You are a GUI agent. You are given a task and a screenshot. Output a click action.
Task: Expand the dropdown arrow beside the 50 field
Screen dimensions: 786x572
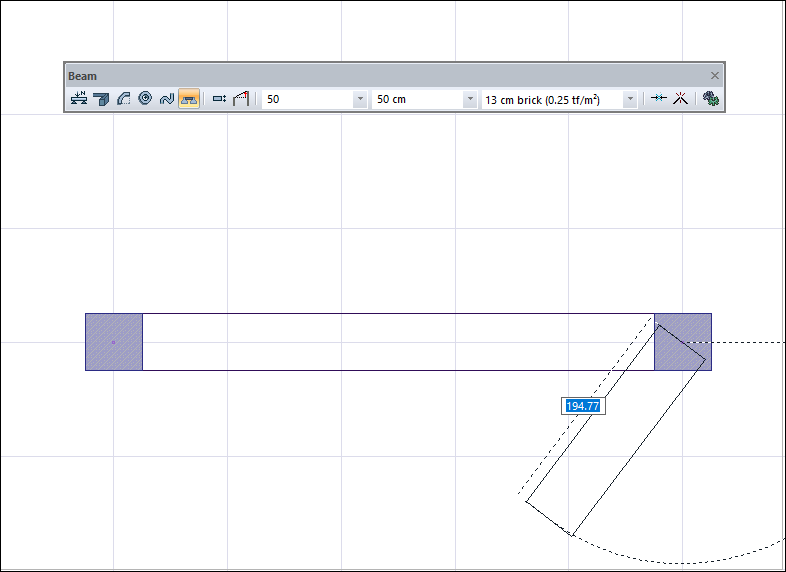(360, 100)
